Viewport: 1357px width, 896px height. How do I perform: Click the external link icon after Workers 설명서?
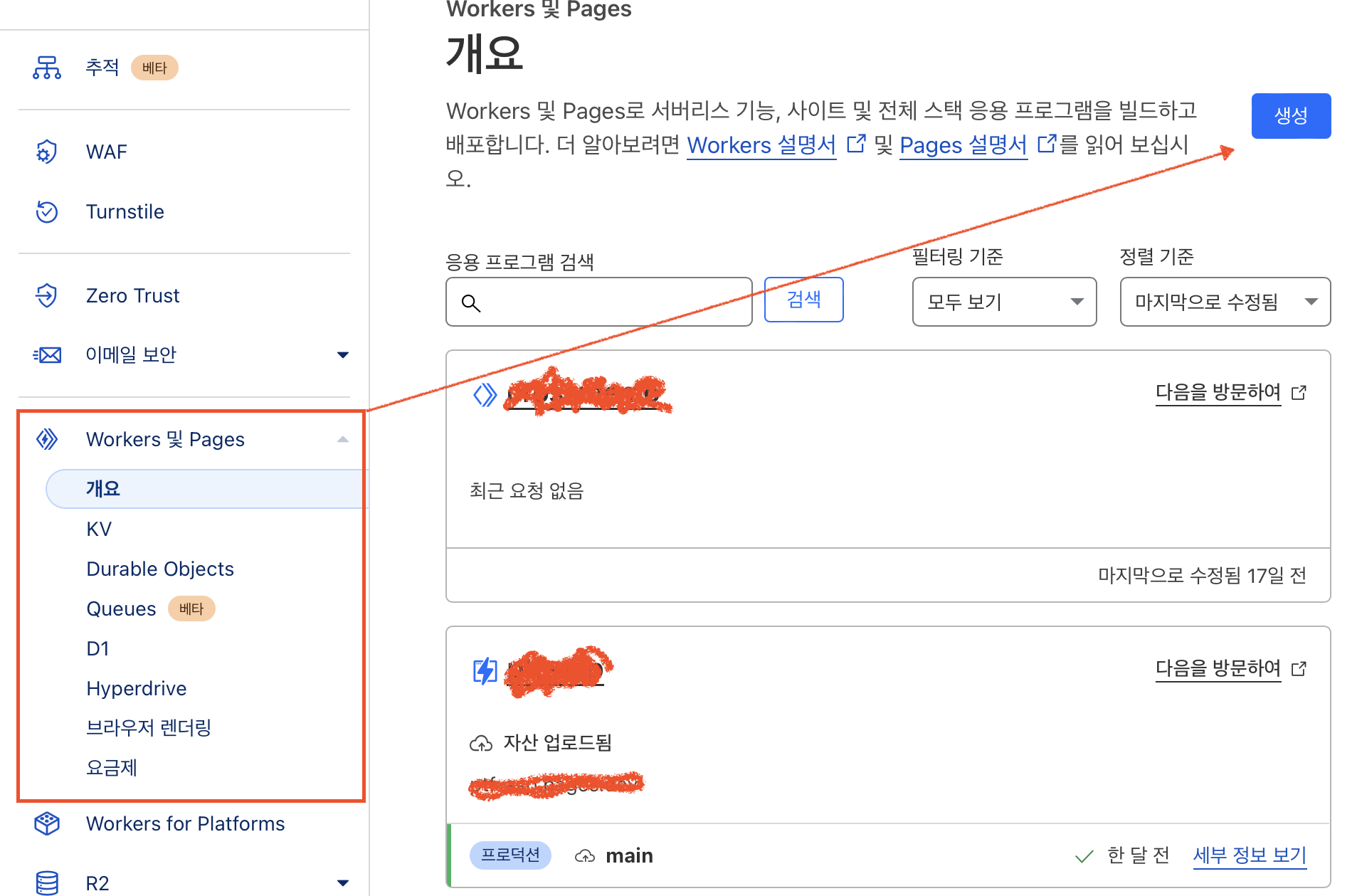pos(856,144)
